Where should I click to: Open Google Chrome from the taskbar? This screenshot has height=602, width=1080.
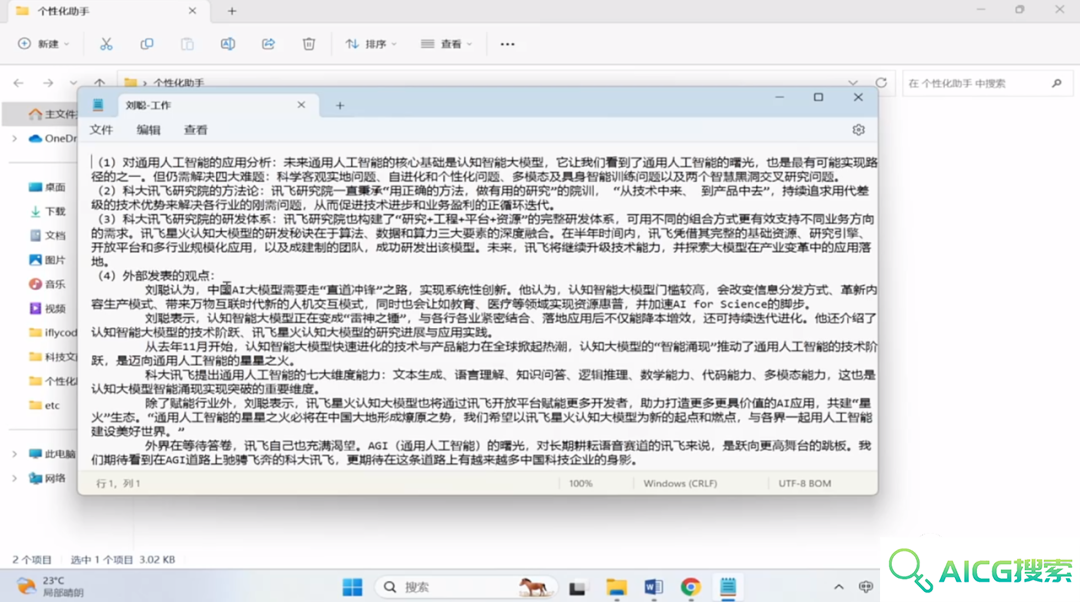[x=691, y=587]
